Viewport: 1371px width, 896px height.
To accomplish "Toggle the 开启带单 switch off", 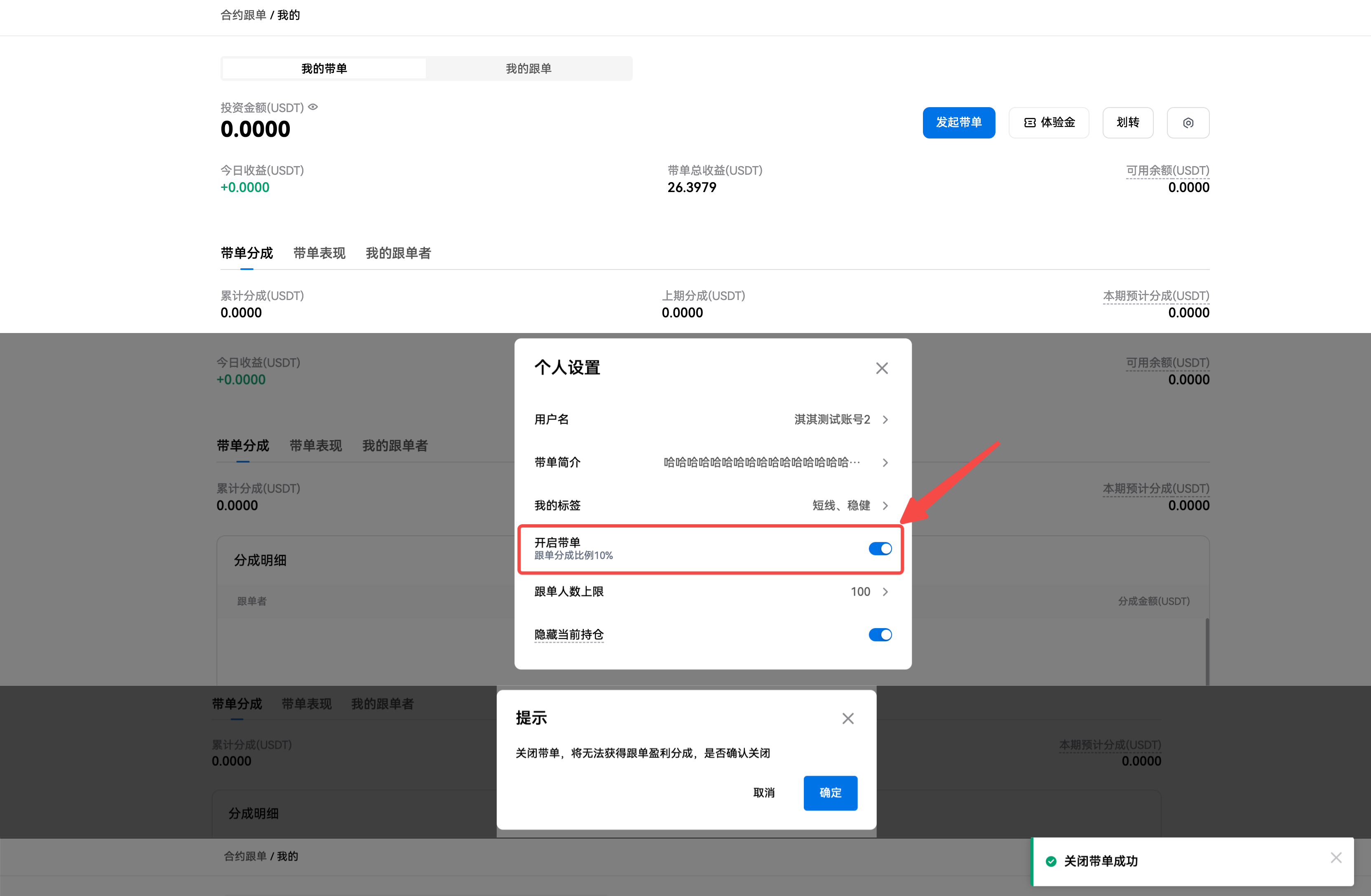I will 880,549.
